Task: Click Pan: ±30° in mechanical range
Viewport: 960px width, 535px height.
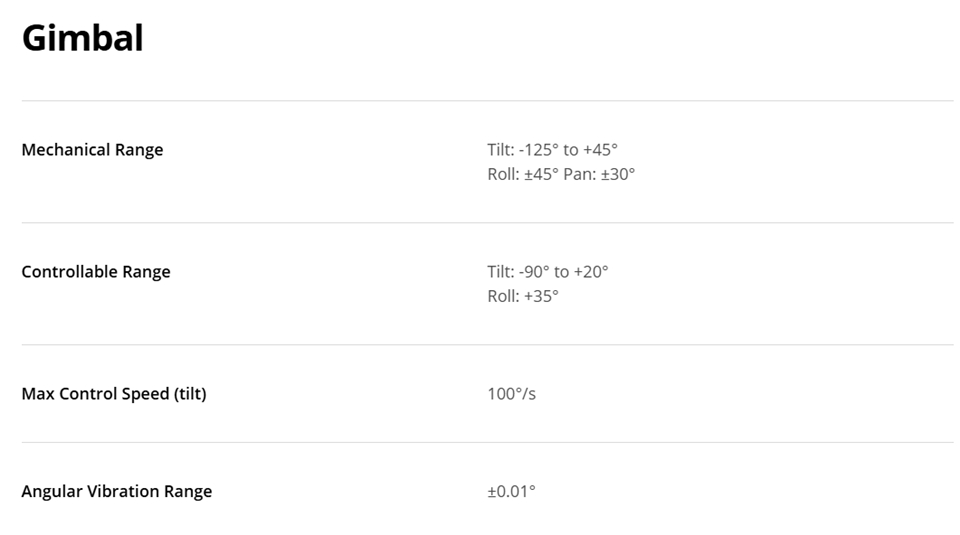Action: pyautogui.click(x=599, y=174)
